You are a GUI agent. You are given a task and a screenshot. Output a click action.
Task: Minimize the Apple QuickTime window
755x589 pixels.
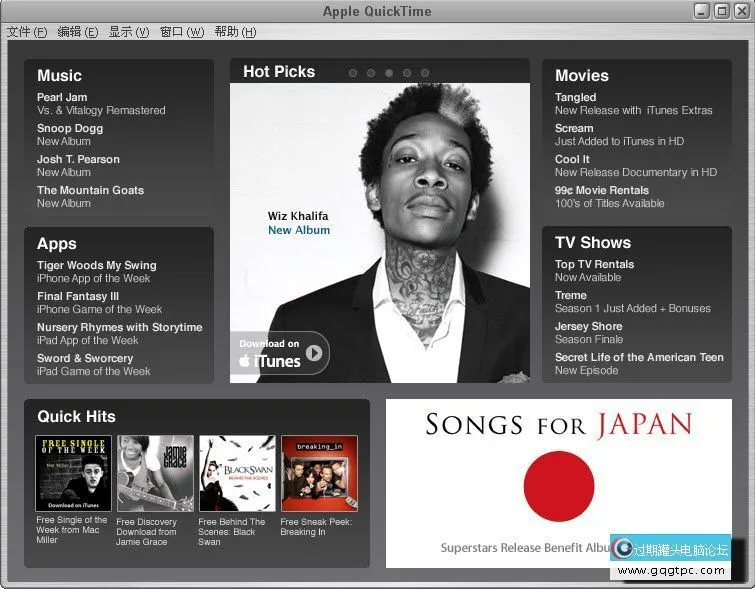pos(701,11)
